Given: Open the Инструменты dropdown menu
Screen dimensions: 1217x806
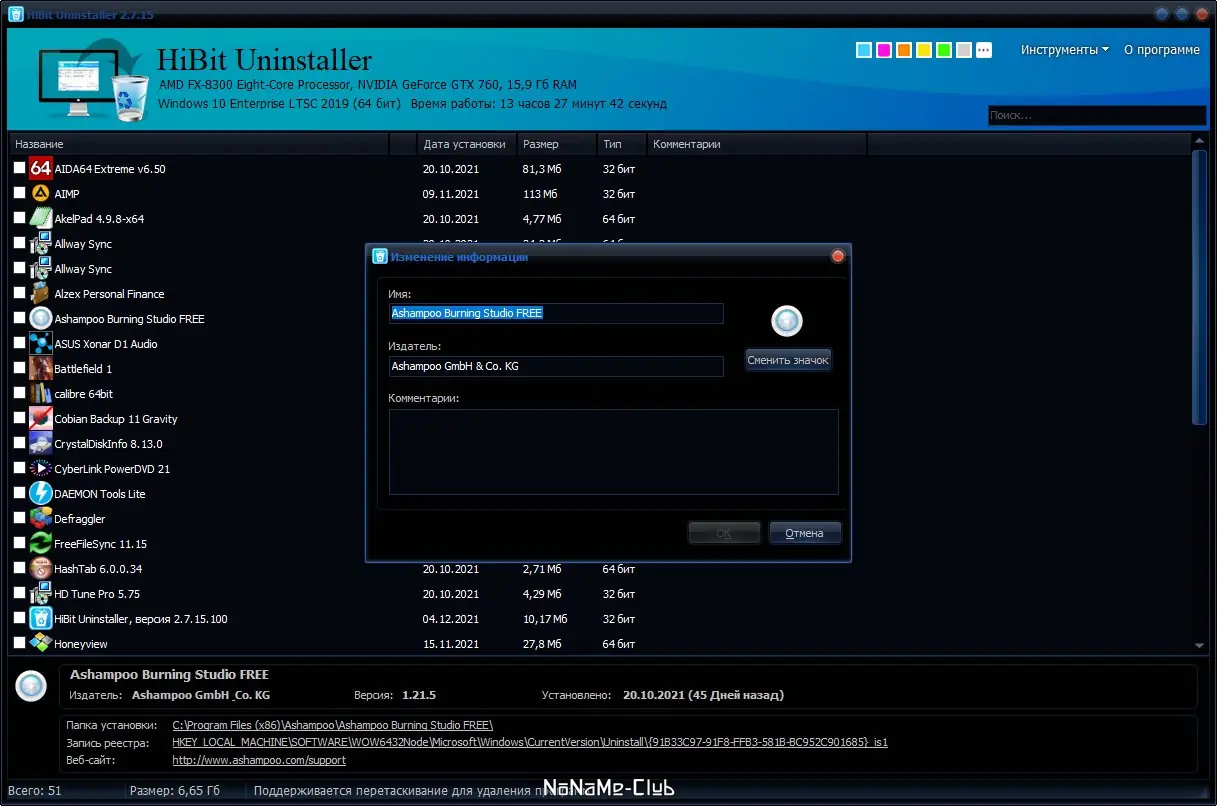Looking at the screenshot, I should pyautogui.click(x=1064, y=50).
